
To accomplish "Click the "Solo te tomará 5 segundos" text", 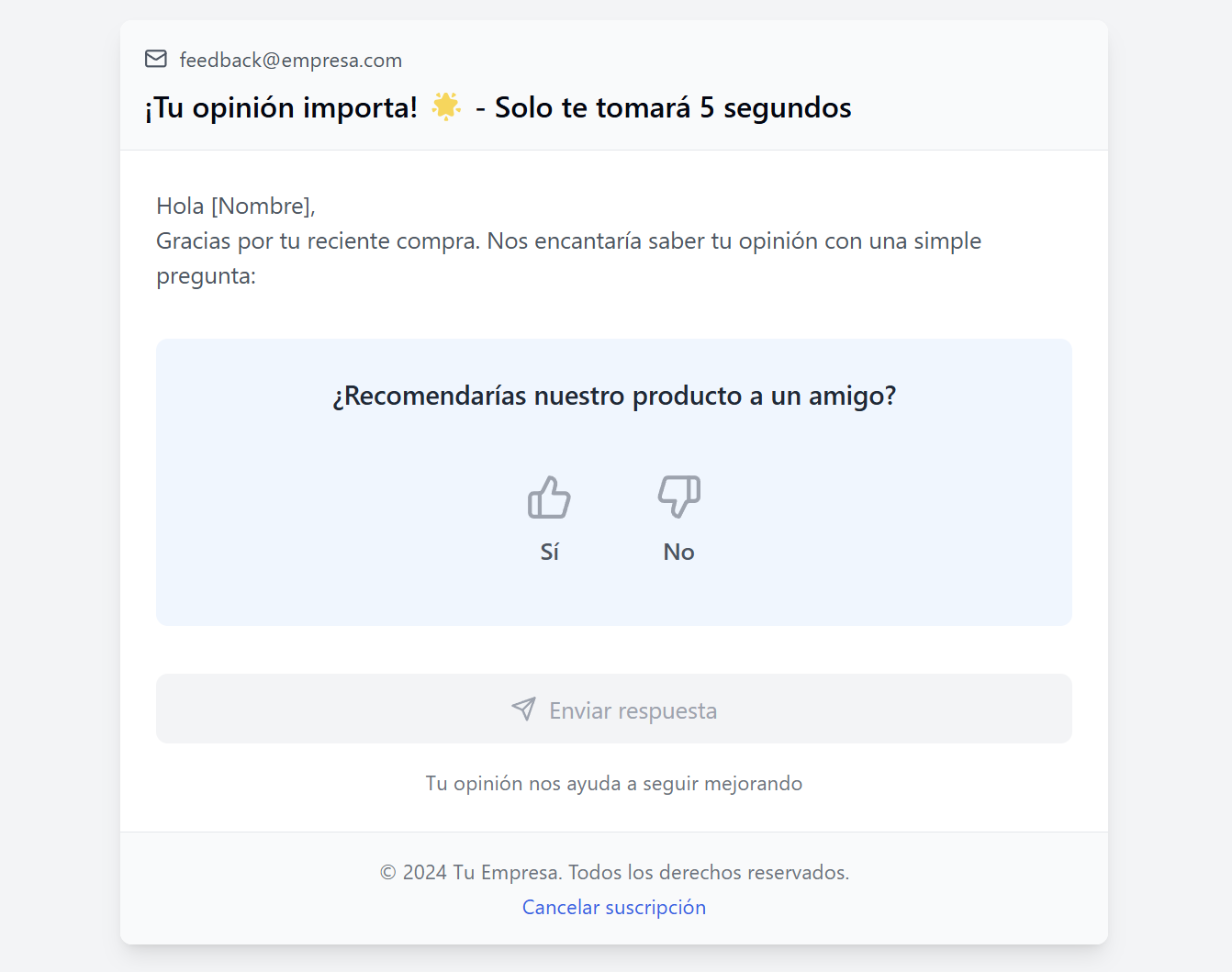I will click(673, 107).
